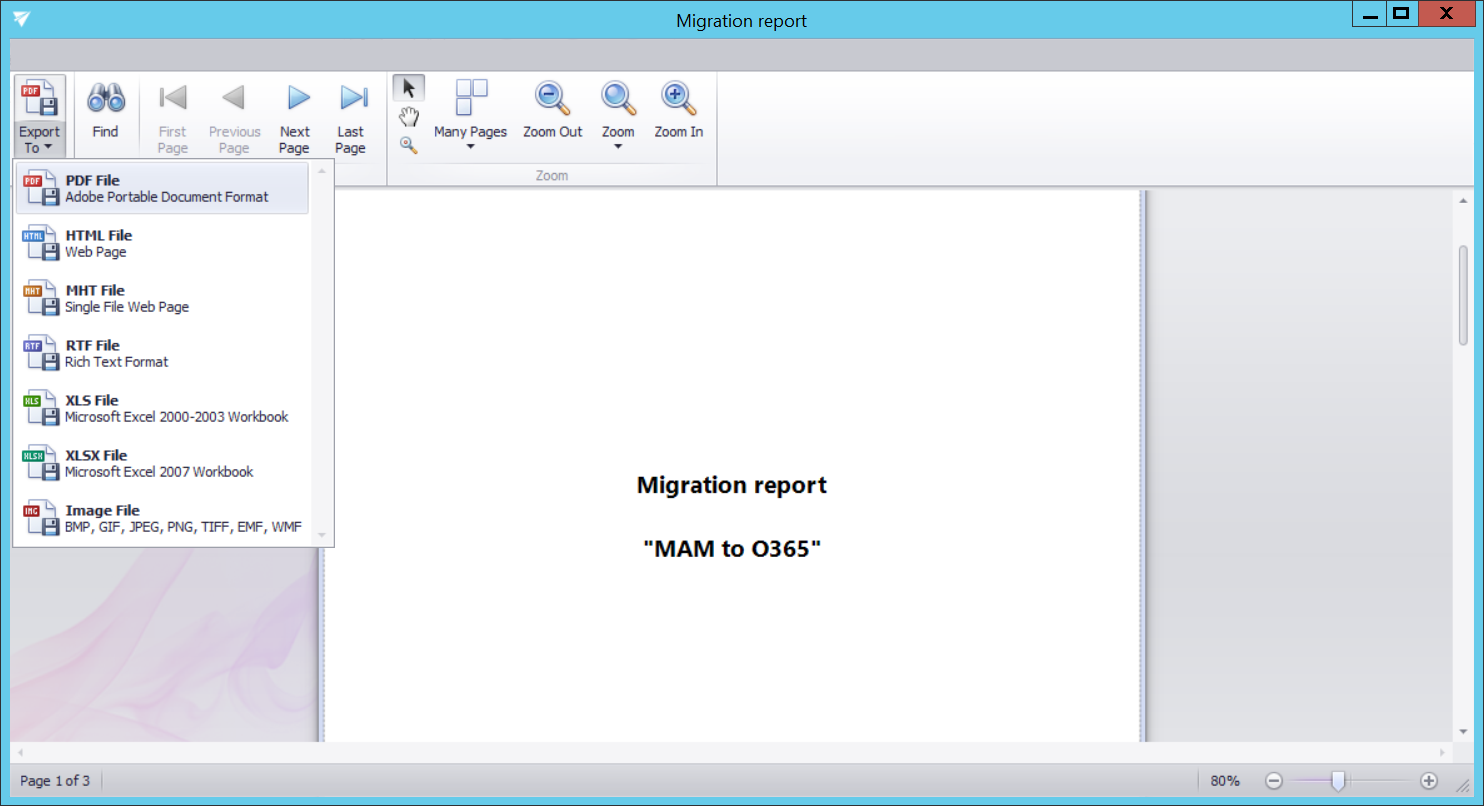Select the small magnifier tool
Viewport: 1484px width, 806px height.
[x=408, y=145]
